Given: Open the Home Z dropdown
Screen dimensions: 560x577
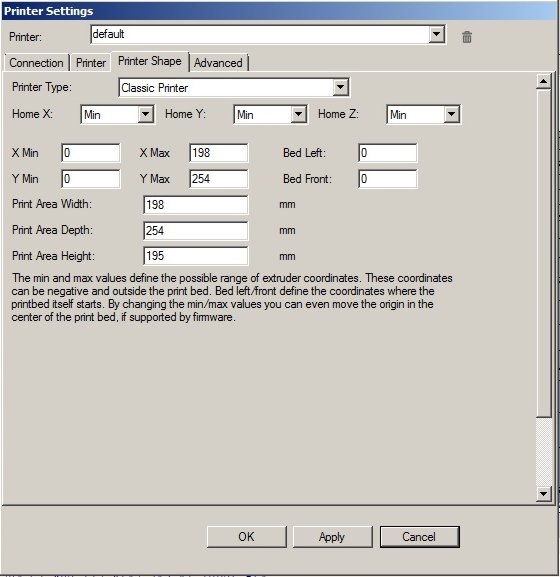Looking at the screenshot, I should (451, 114).
